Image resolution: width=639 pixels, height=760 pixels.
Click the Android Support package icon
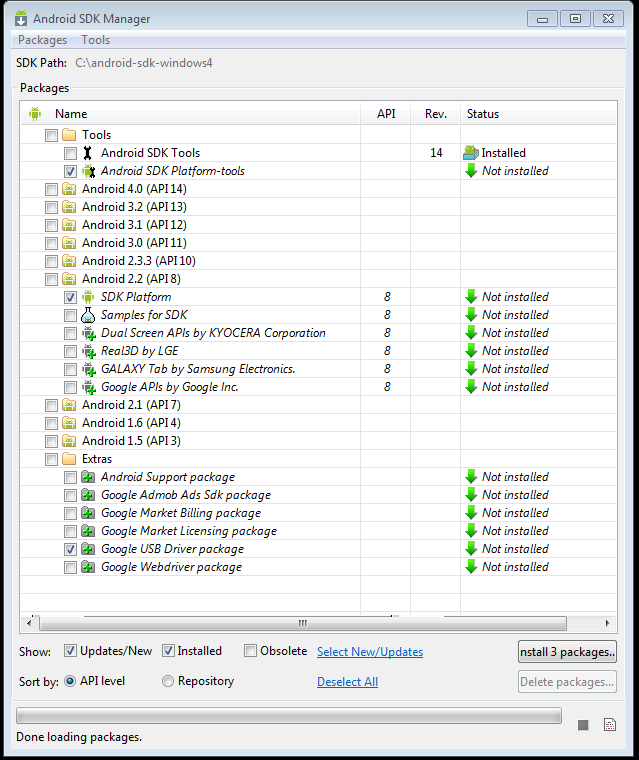88,477
